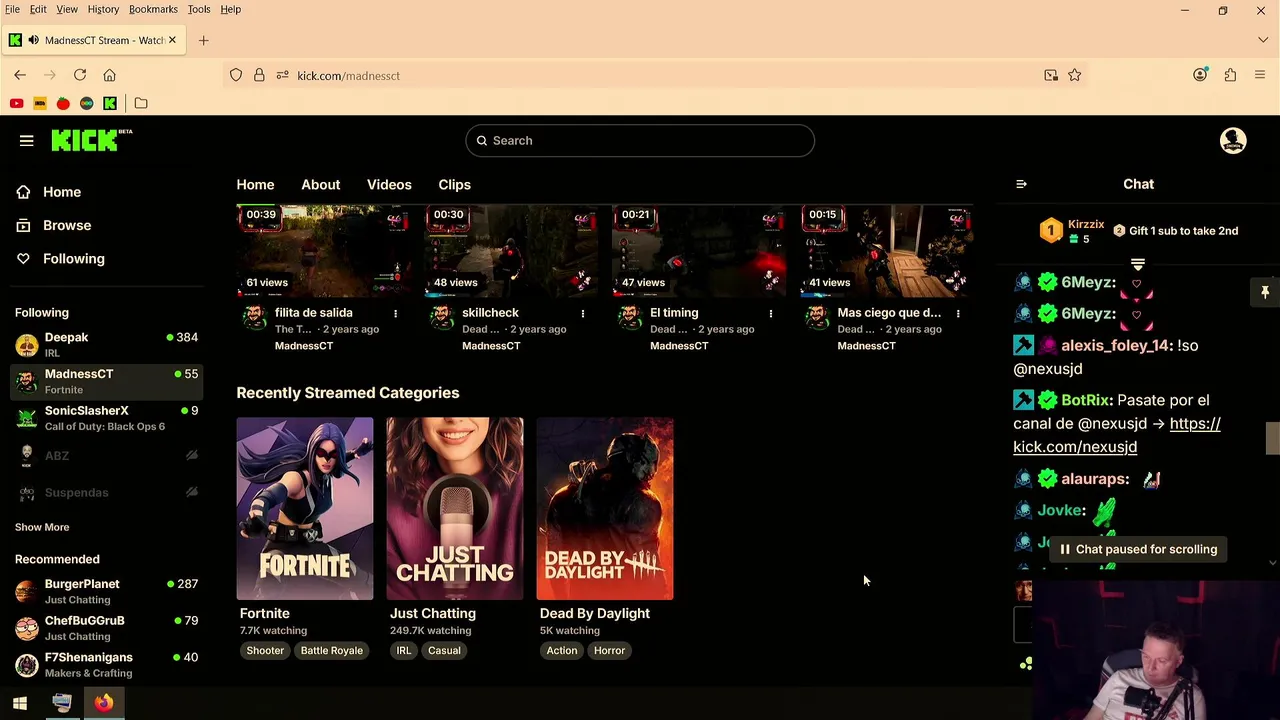Expand the gift leaderboard handle

[x=1137, y=264]
